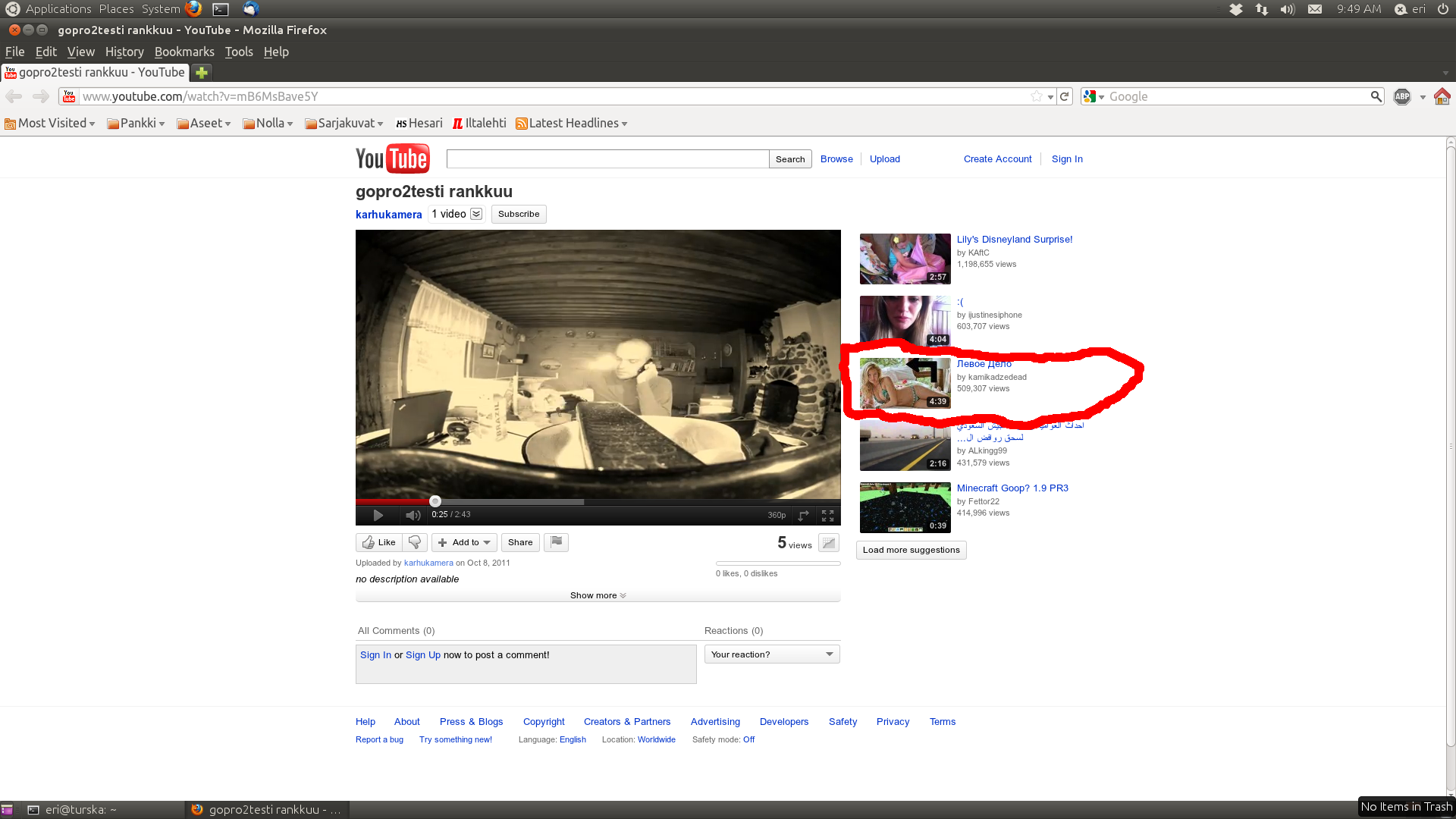The height and width of the screenshot is (819, 1456).
Task: Open Lily's Disneyland Surprise thumbnail
Action: 905,259
